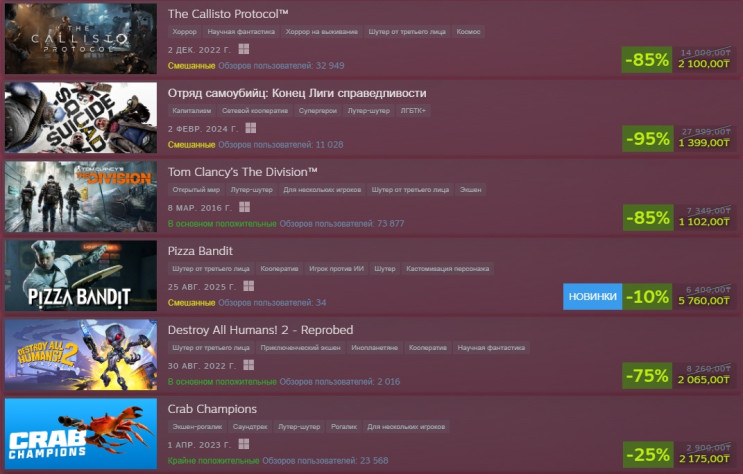Select the Кооператив tag on Pizza Bandit
The height and width of the screenshot is (474, 743).
(280, 268)
